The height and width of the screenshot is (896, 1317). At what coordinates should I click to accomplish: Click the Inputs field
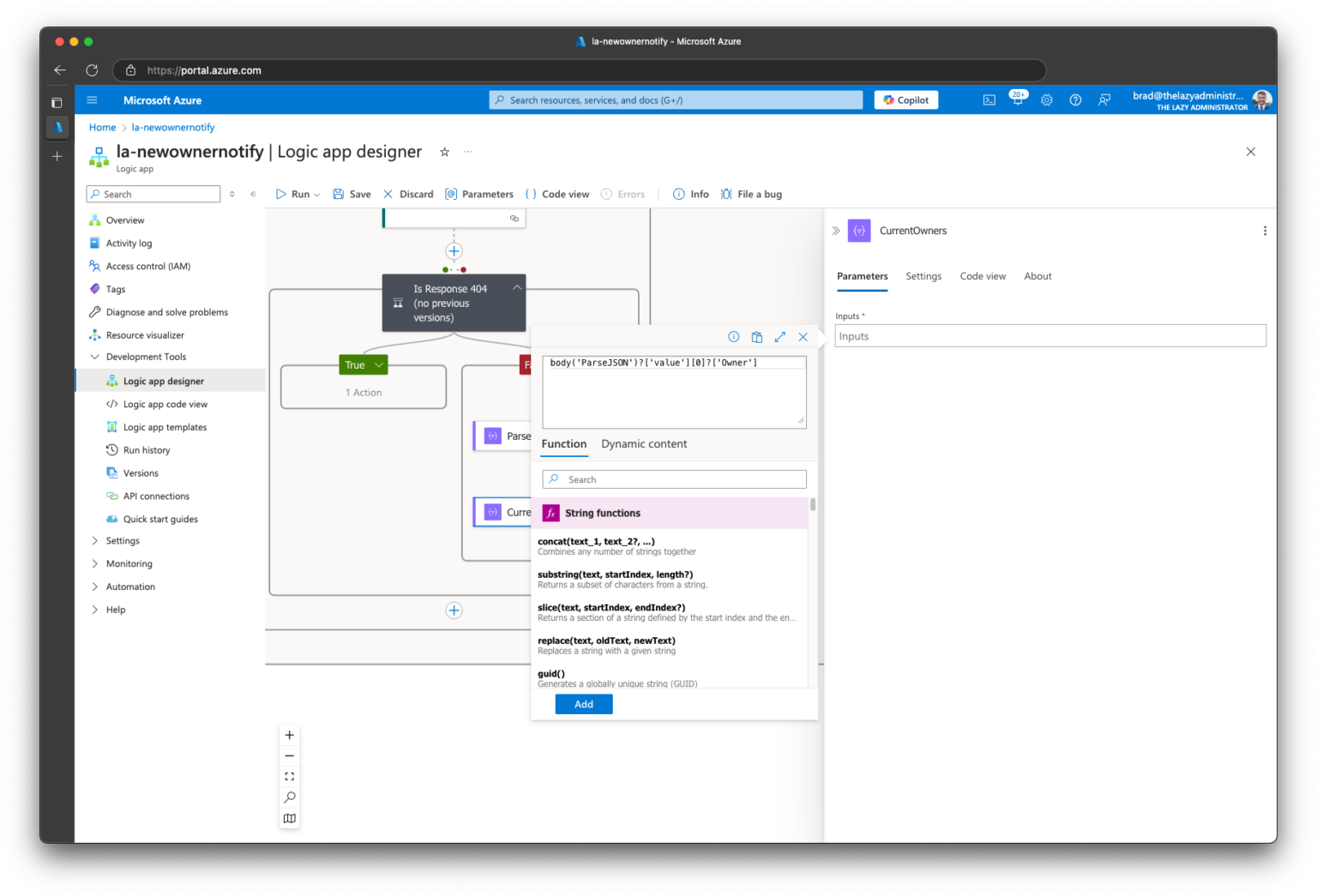click(1050, 336)
